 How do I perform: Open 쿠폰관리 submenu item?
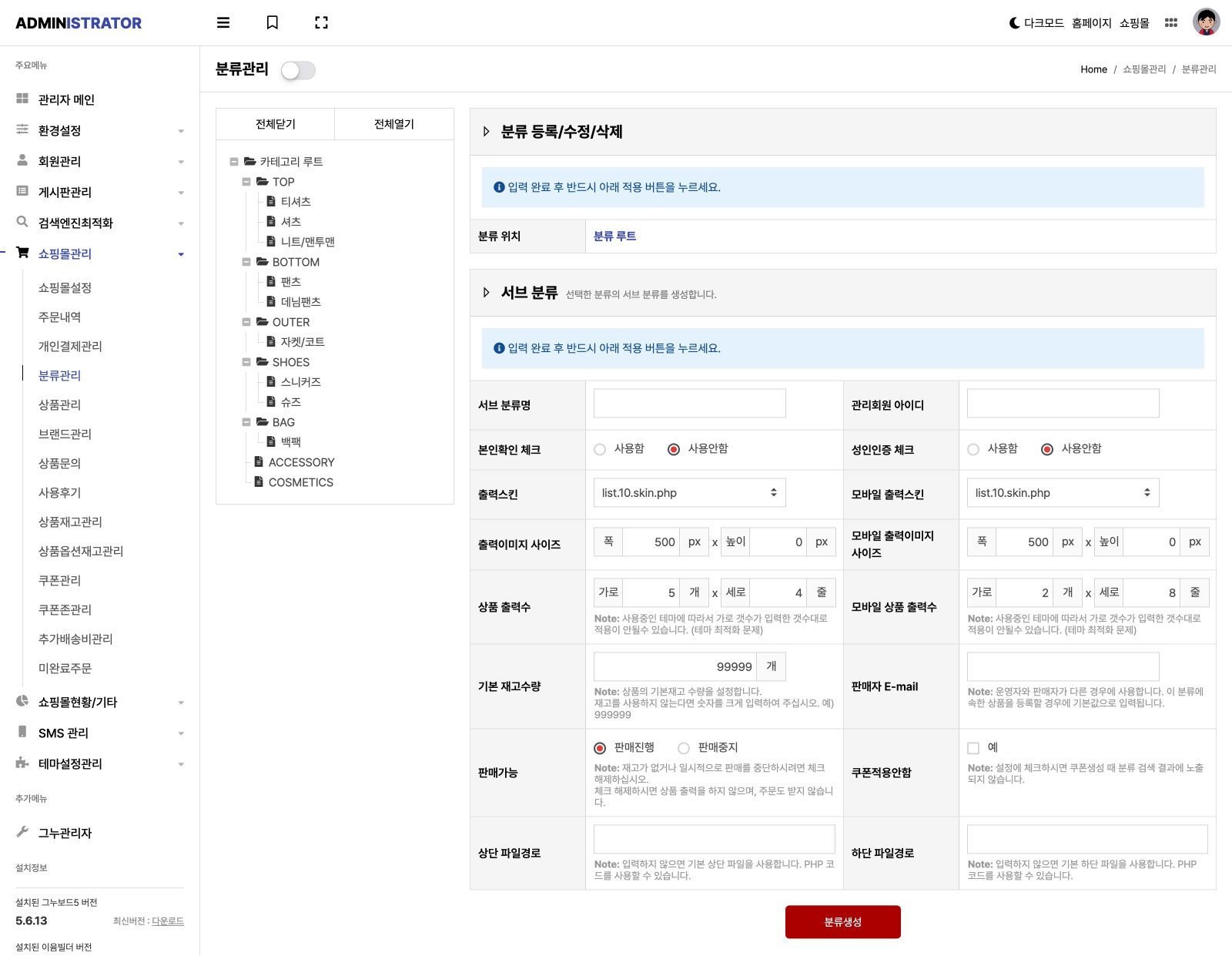59,580
